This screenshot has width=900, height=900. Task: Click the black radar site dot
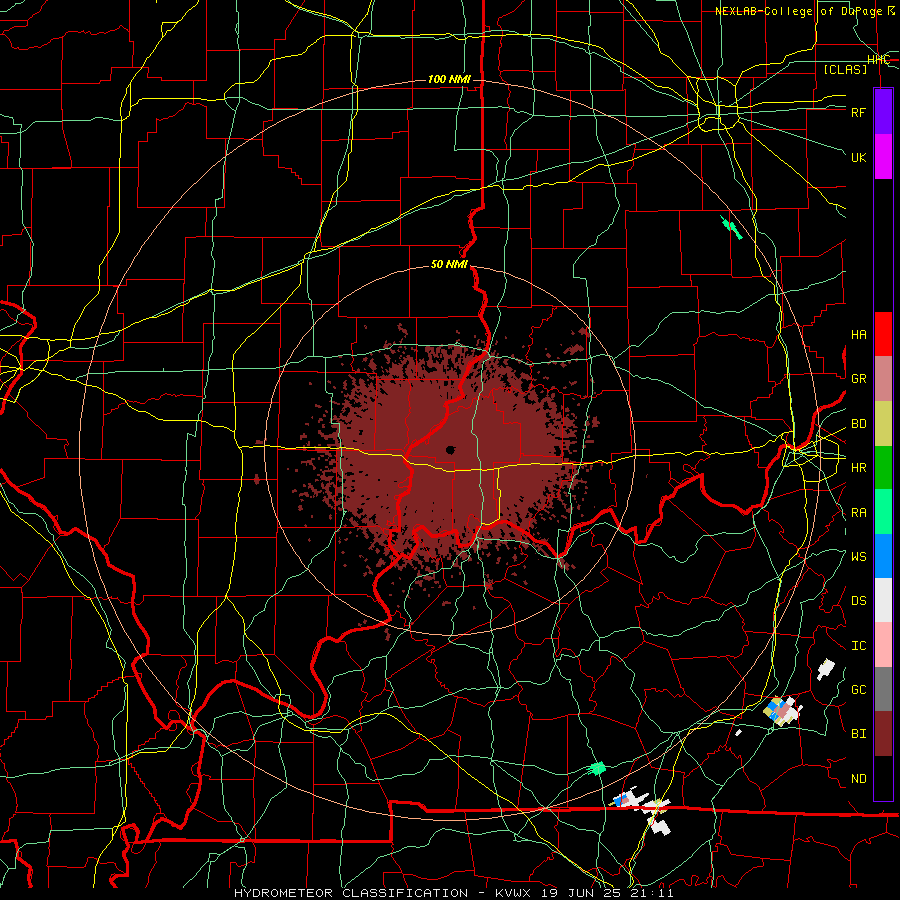click(451, 450)
